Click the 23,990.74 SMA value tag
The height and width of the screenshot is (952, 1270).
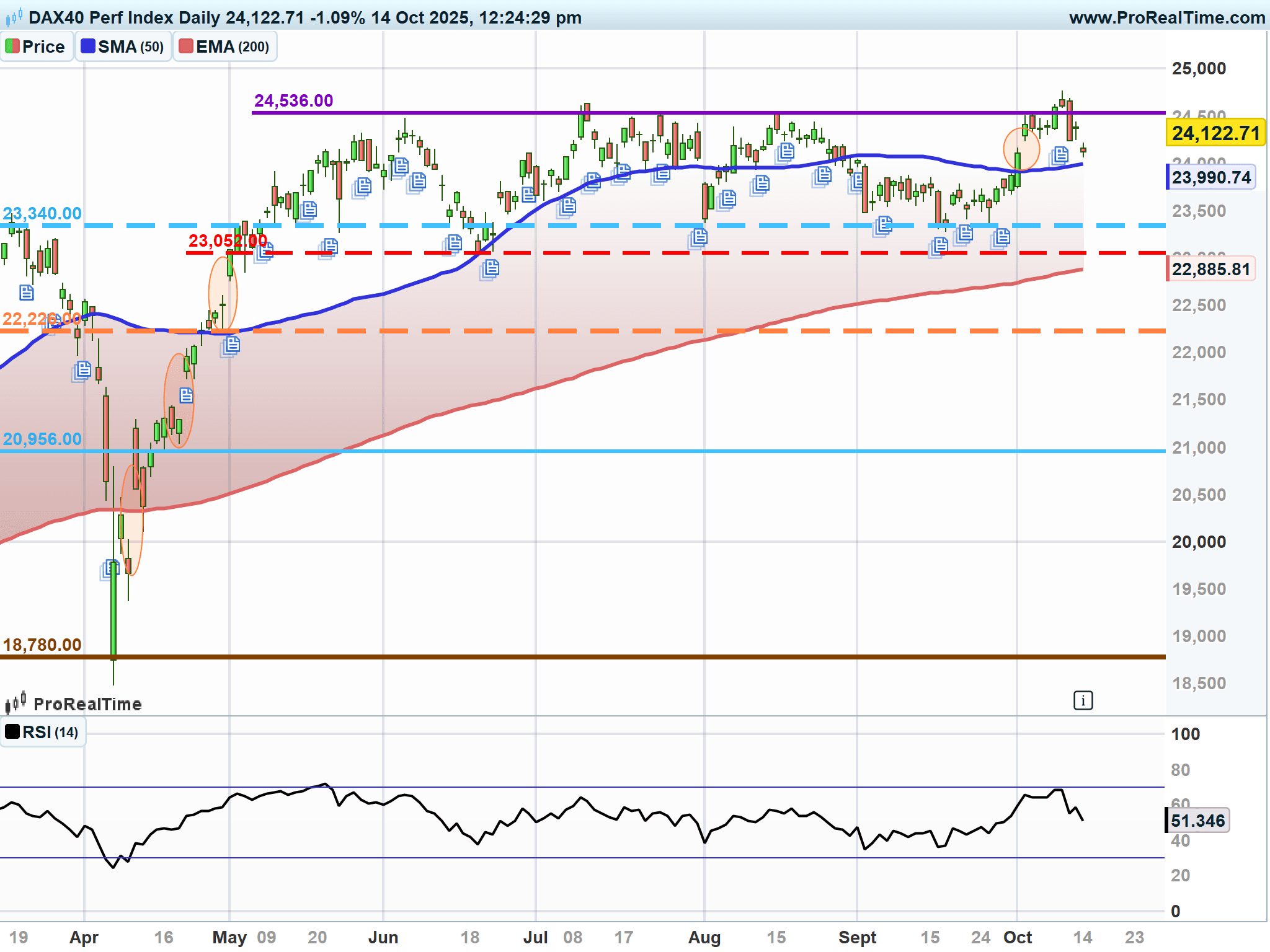[1210, 178]
